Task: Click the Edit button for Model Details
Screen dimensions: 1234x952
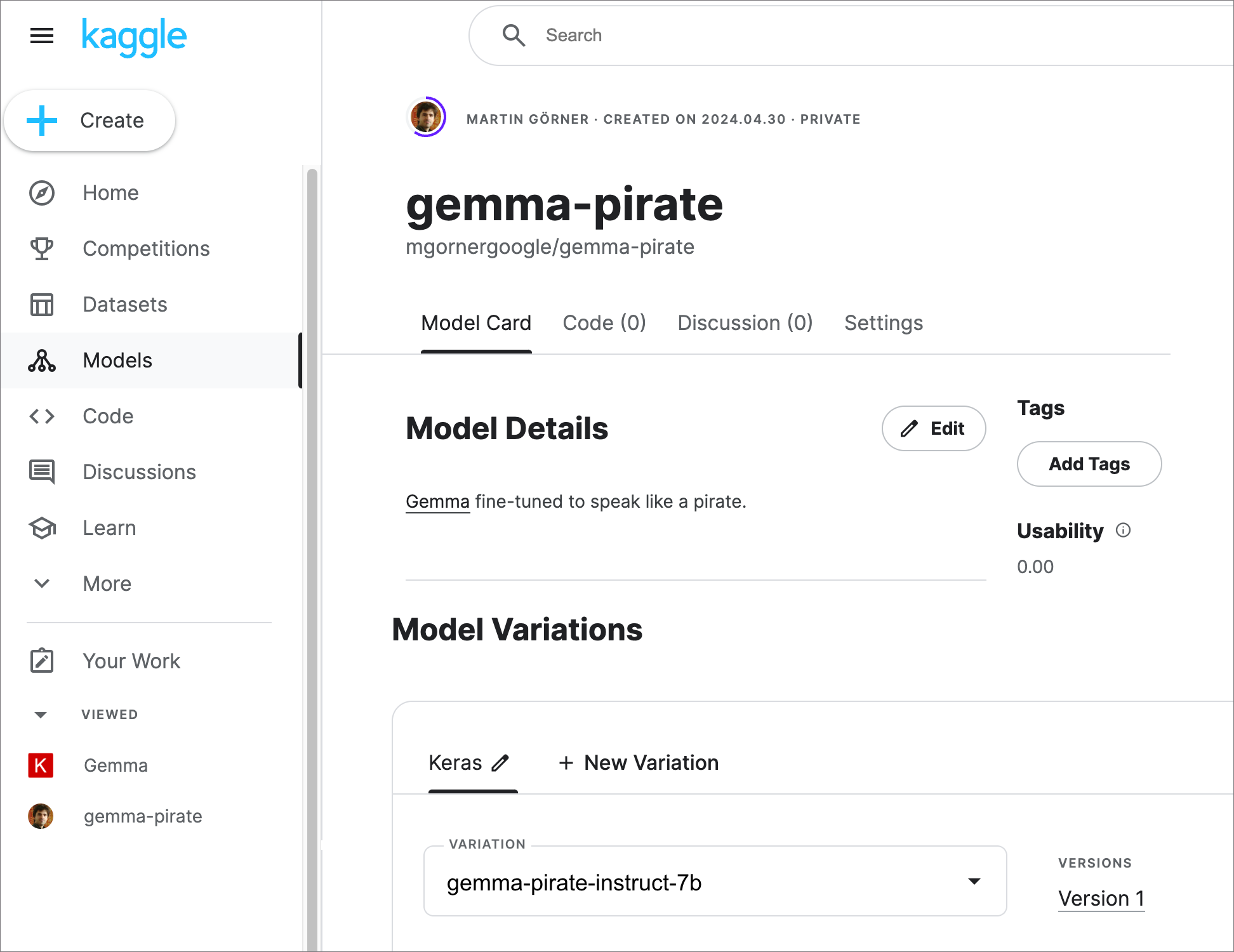Action: (934, 428)
